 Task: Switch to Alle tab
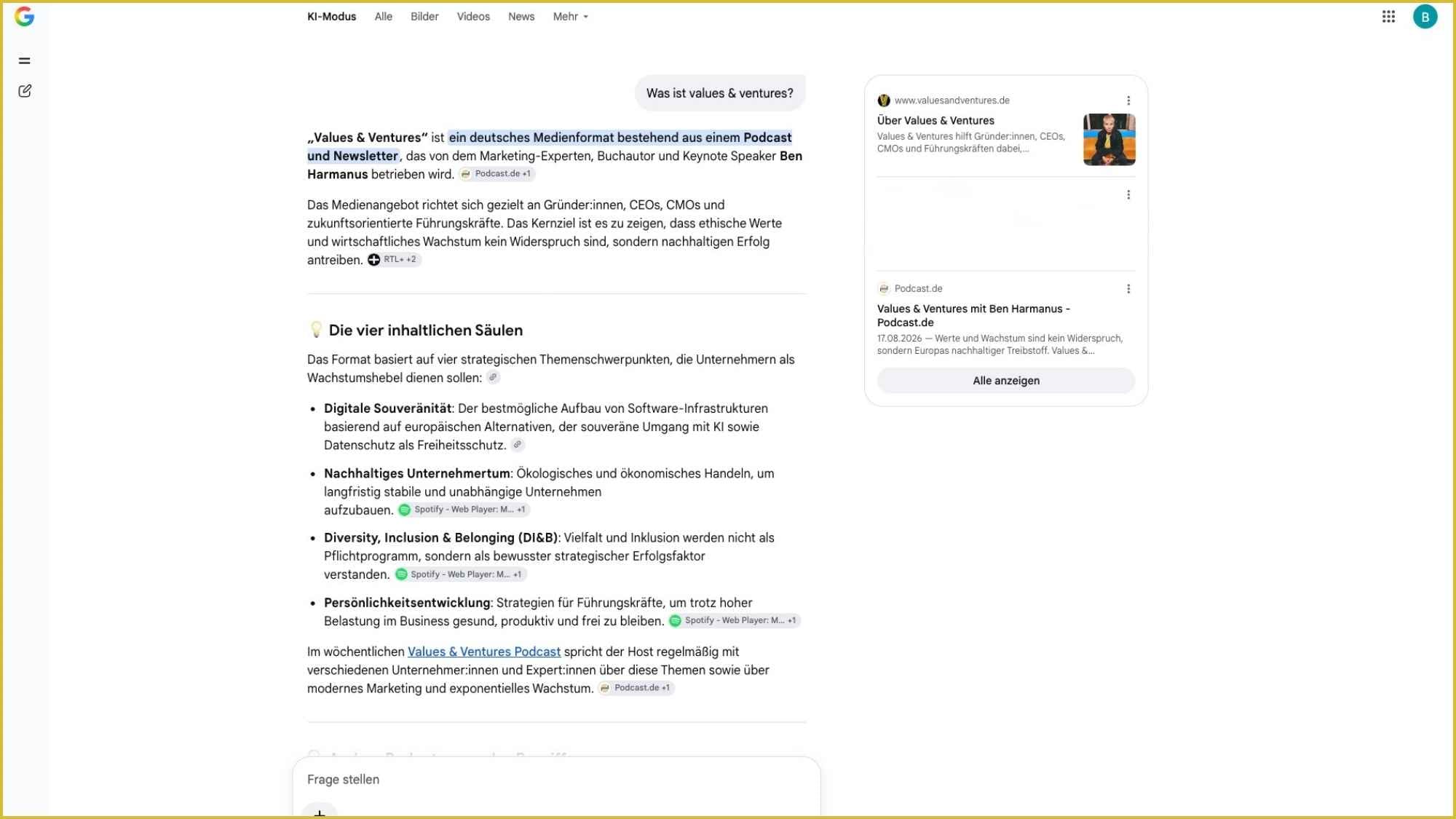(383, 16)
